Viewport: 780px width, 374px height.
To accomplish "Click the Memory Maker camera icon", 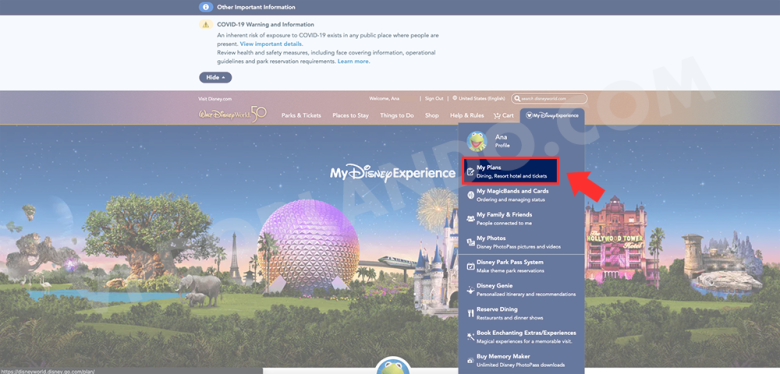I will (x=470, y=361).
